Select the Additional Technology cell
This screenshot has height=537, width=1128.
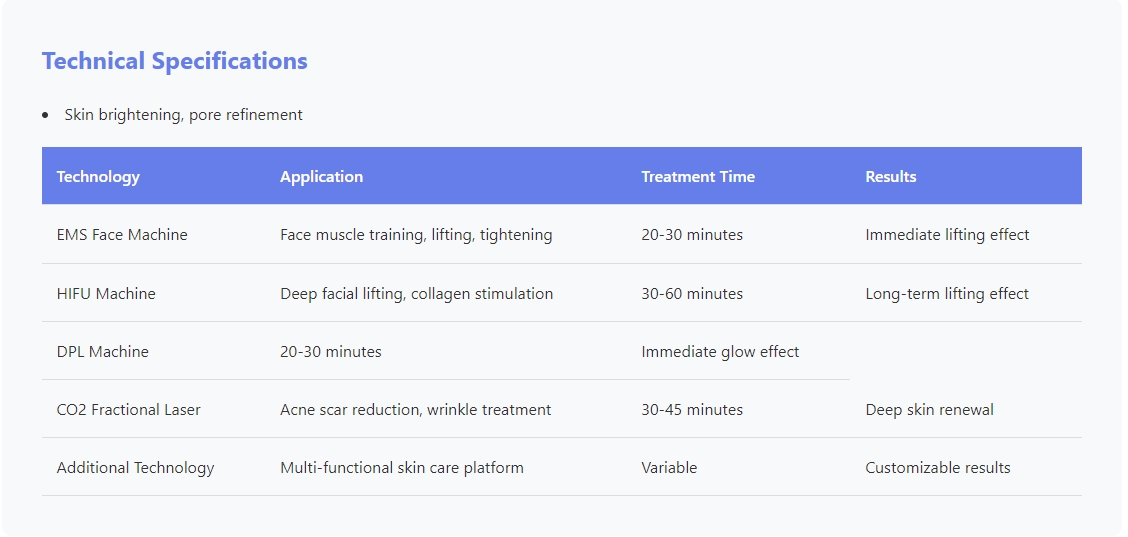coord(135,468)
